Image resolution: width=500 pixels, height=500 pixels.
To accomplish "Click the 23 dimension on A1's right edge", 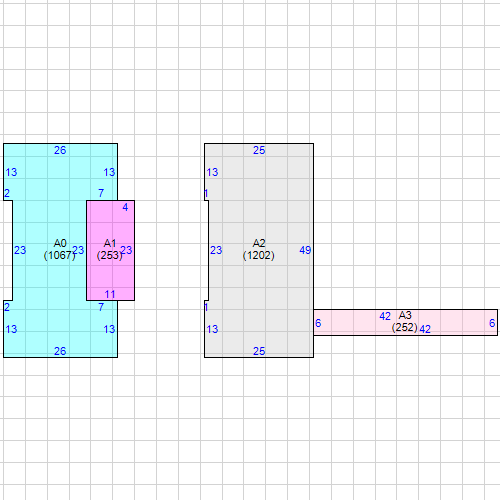I will coord(126,250).
